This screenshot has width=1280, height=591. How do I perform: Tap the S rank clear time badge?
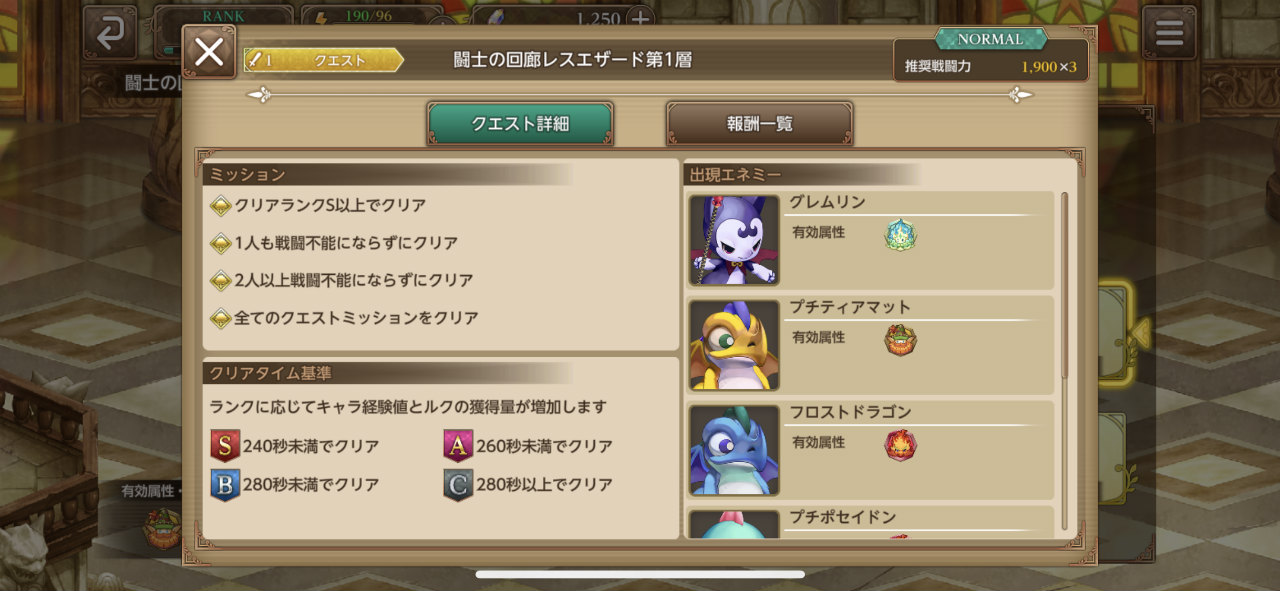click(x=225, y=446)
